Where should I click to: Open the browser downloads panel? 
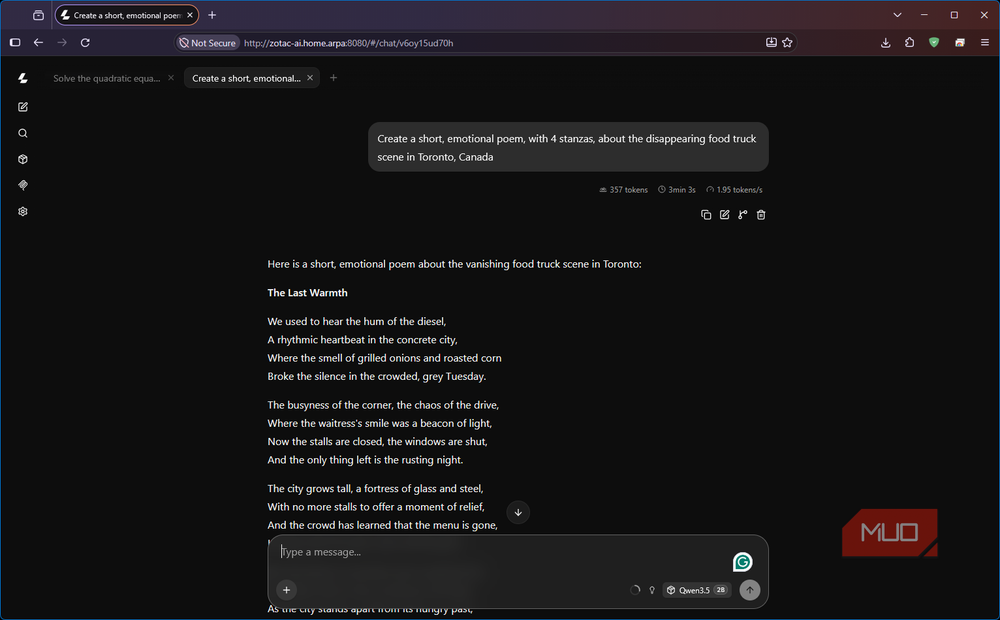(x=885, y=43)
